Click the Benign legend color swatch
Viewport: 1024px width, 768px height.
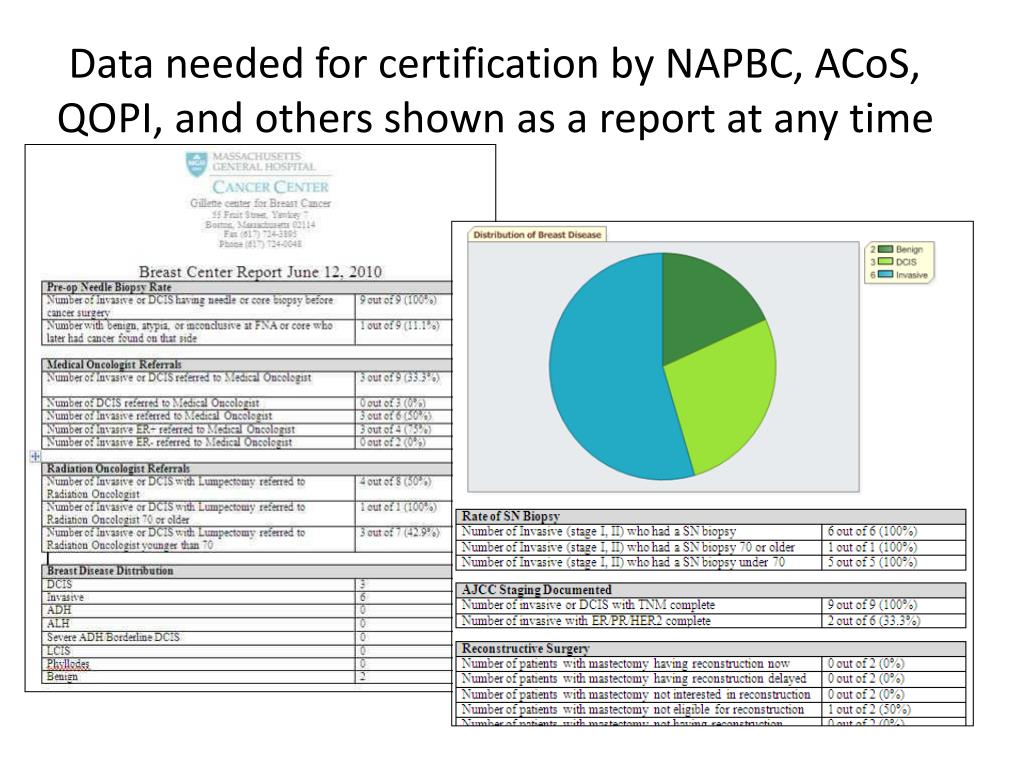(x=886, y=249)
